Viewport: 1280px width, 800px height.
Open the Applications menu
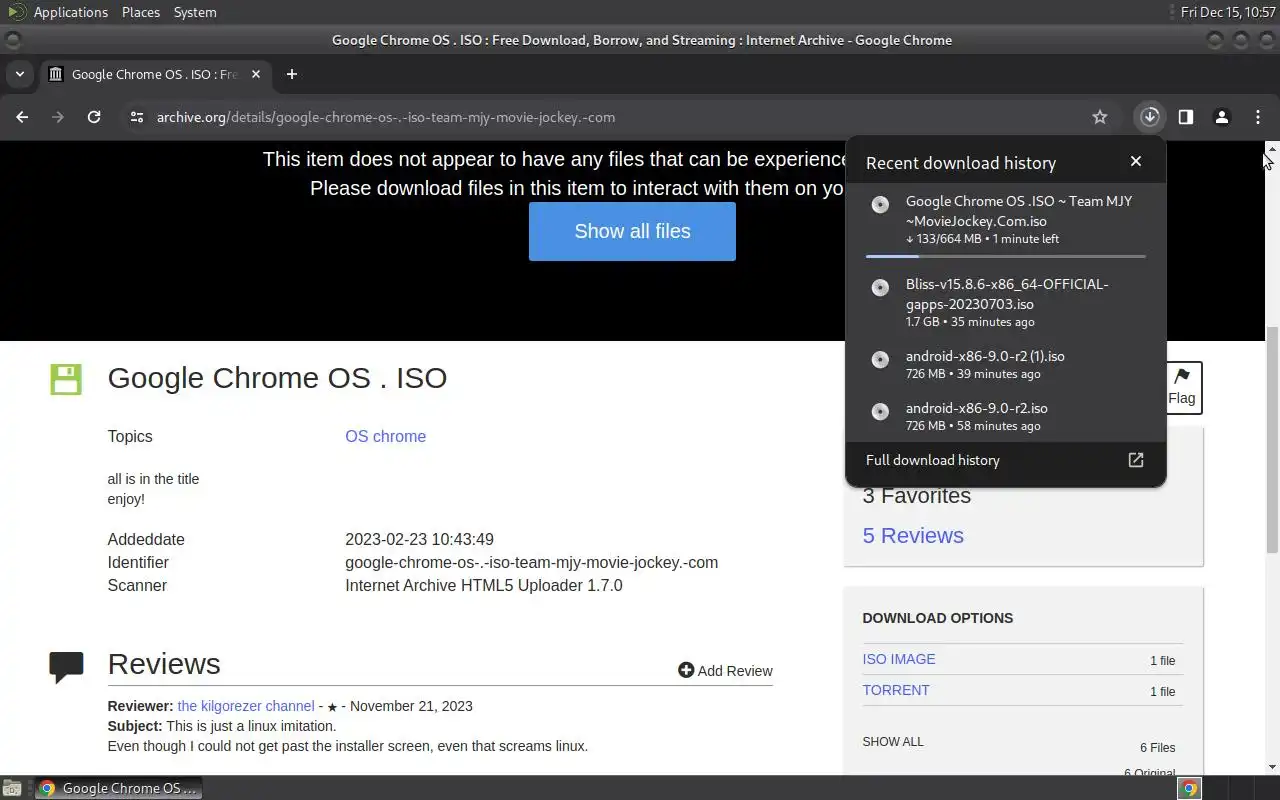click(70, 12)
